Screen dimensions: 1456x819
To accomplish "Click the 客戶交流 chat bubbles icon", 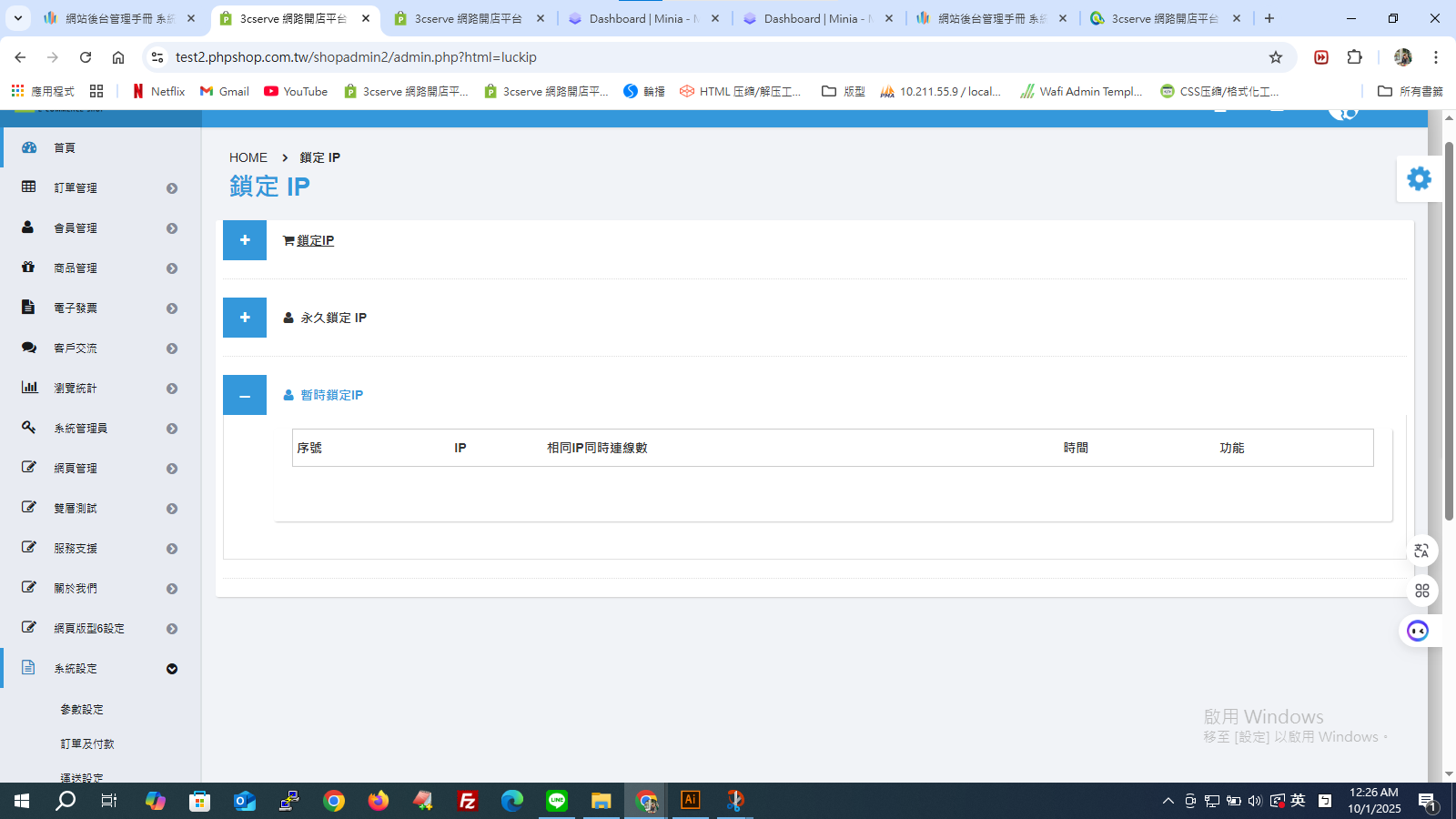I will (29, 348).
